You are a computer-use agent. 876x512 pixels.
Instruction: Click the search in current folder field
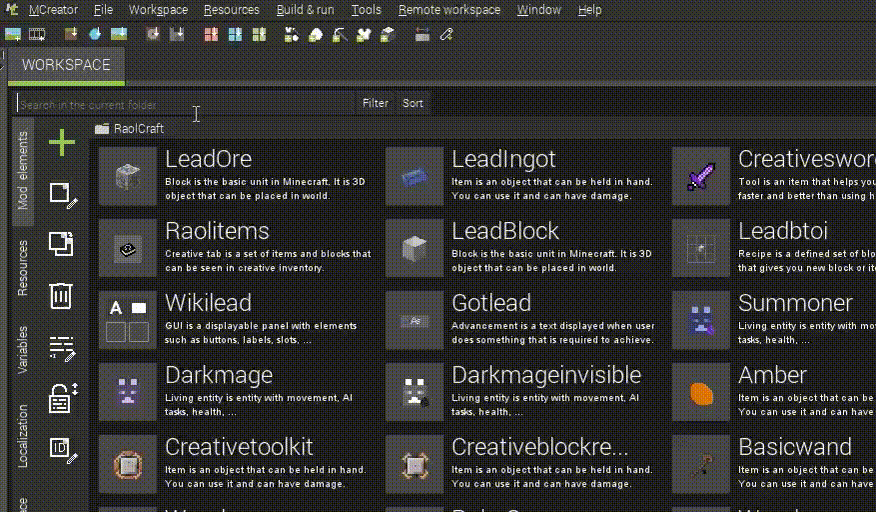click(184, 104)
